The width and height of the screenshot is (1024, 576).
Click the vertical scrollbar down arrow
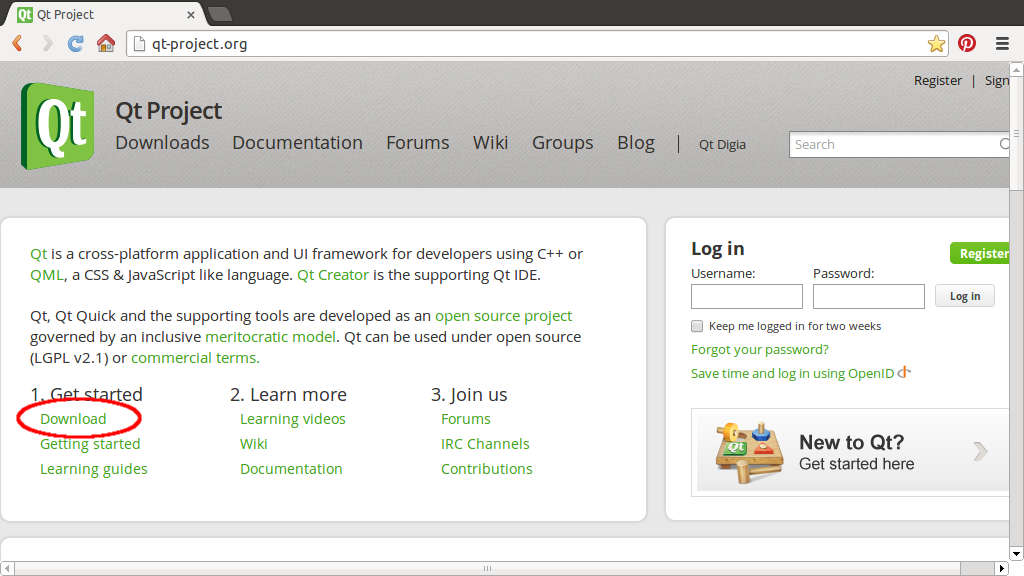[1016, 554]
